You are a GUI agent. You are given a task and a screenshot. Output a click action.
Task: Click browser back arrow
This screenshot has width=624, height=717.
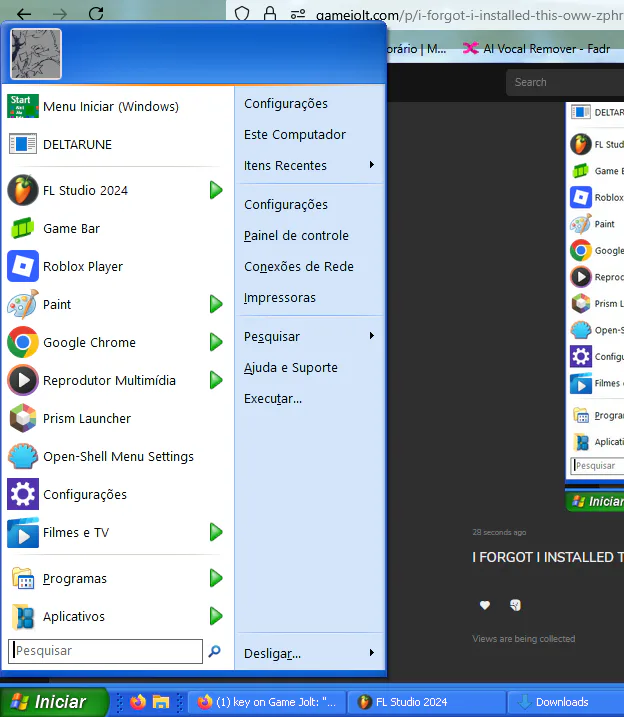[x=24, y=14]
